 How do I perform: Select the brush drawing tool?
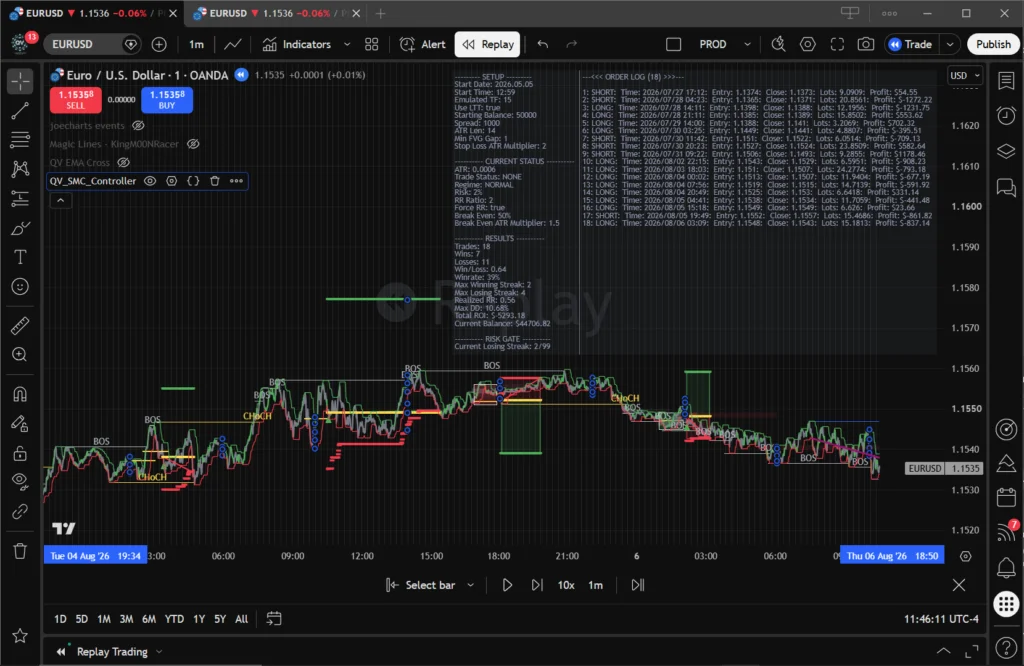click(20, 228)
